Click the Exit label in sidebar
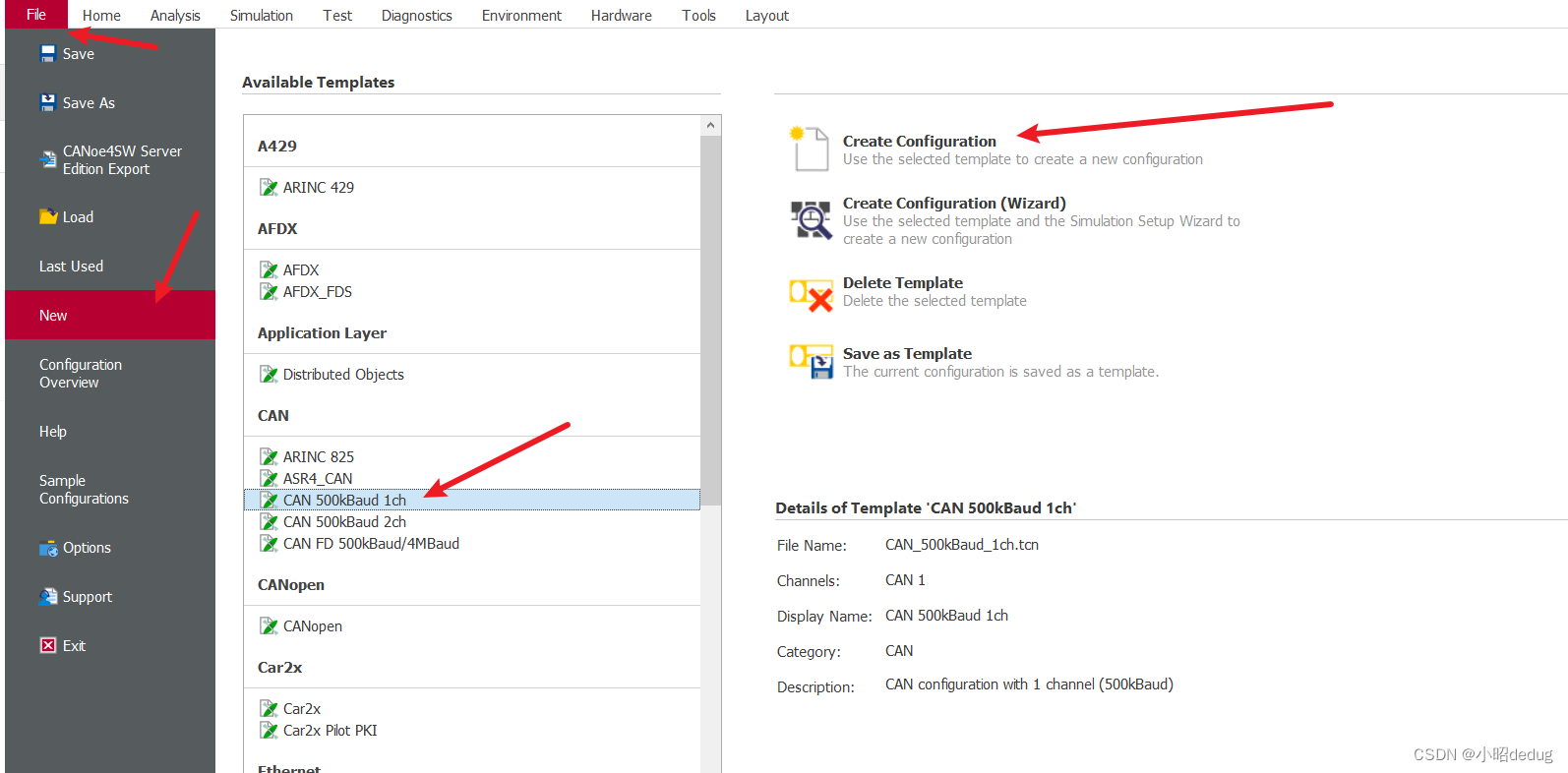 point(74,645)
